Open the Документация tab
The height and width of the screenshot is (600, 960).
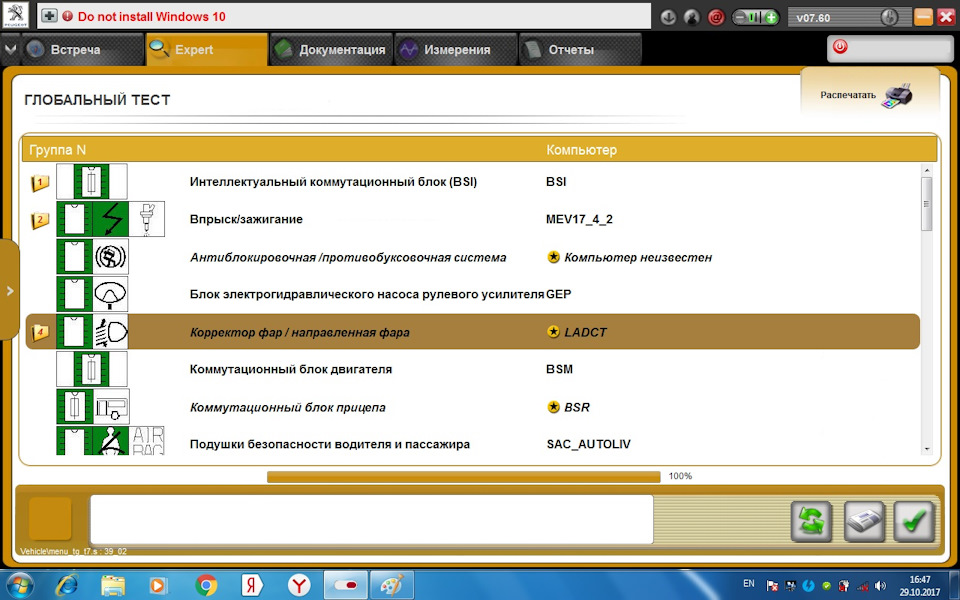pyautogui.click(x=330, y=50)
